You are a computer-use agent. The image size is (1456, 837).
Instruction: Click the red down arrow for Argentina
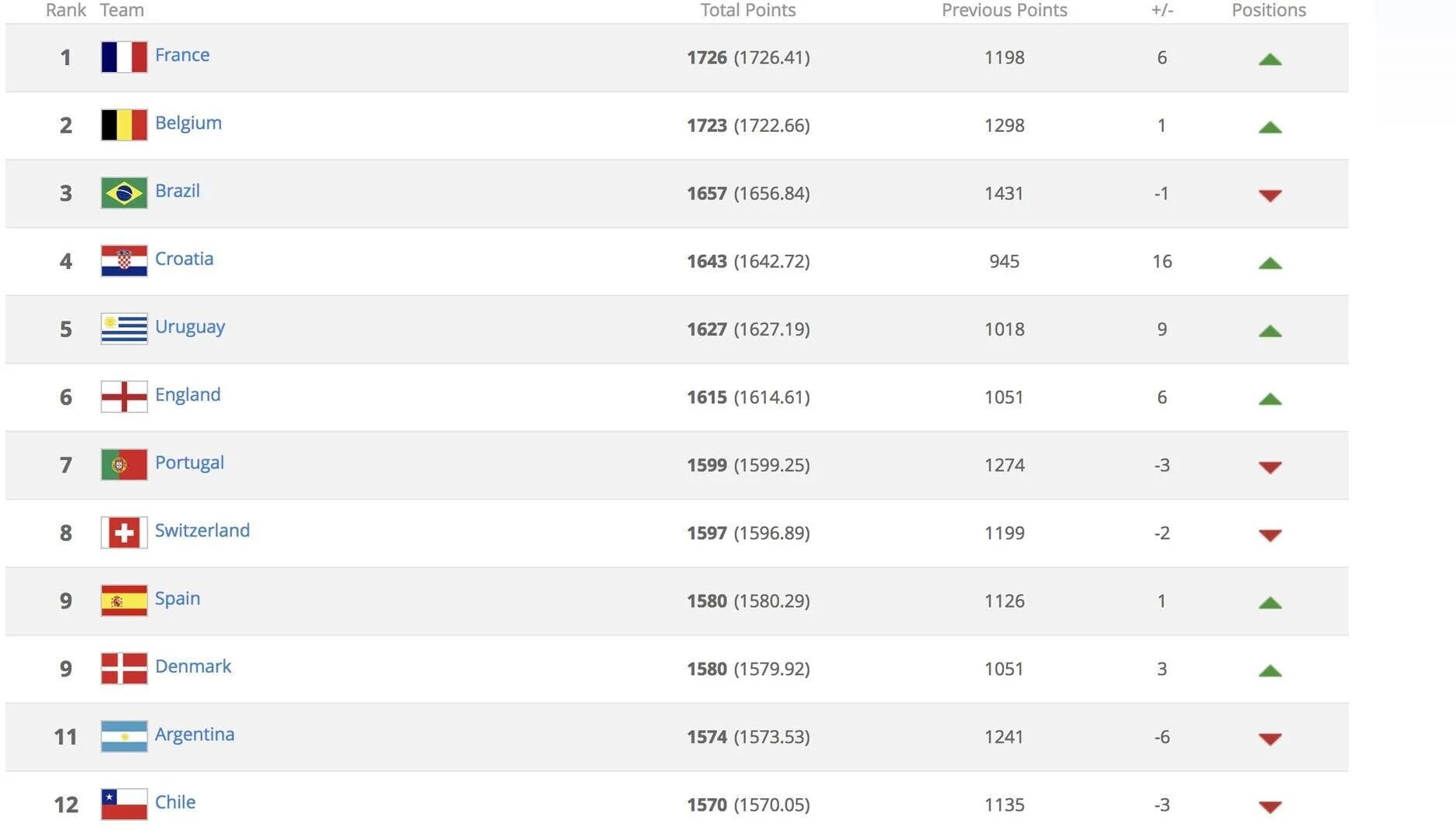click(1270, 739)
